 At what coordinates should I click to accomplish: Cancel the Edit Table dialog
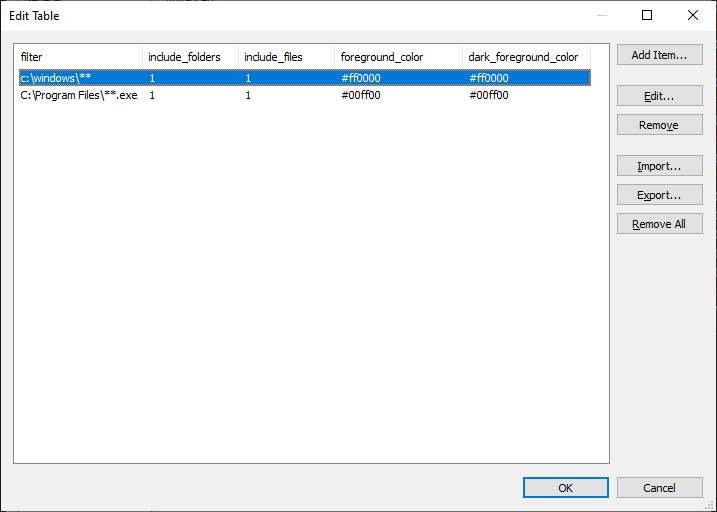(x=659, y=488)
